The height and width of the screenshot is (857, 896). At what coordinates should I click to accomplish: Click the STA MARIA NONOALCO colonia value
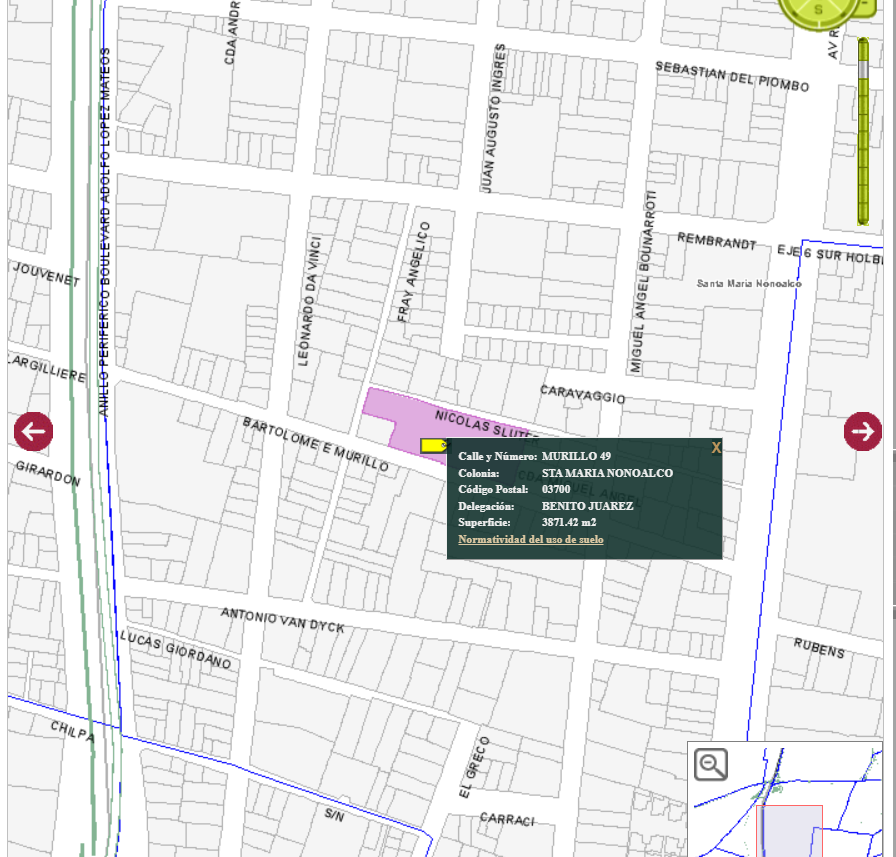[x=607, y=473]
